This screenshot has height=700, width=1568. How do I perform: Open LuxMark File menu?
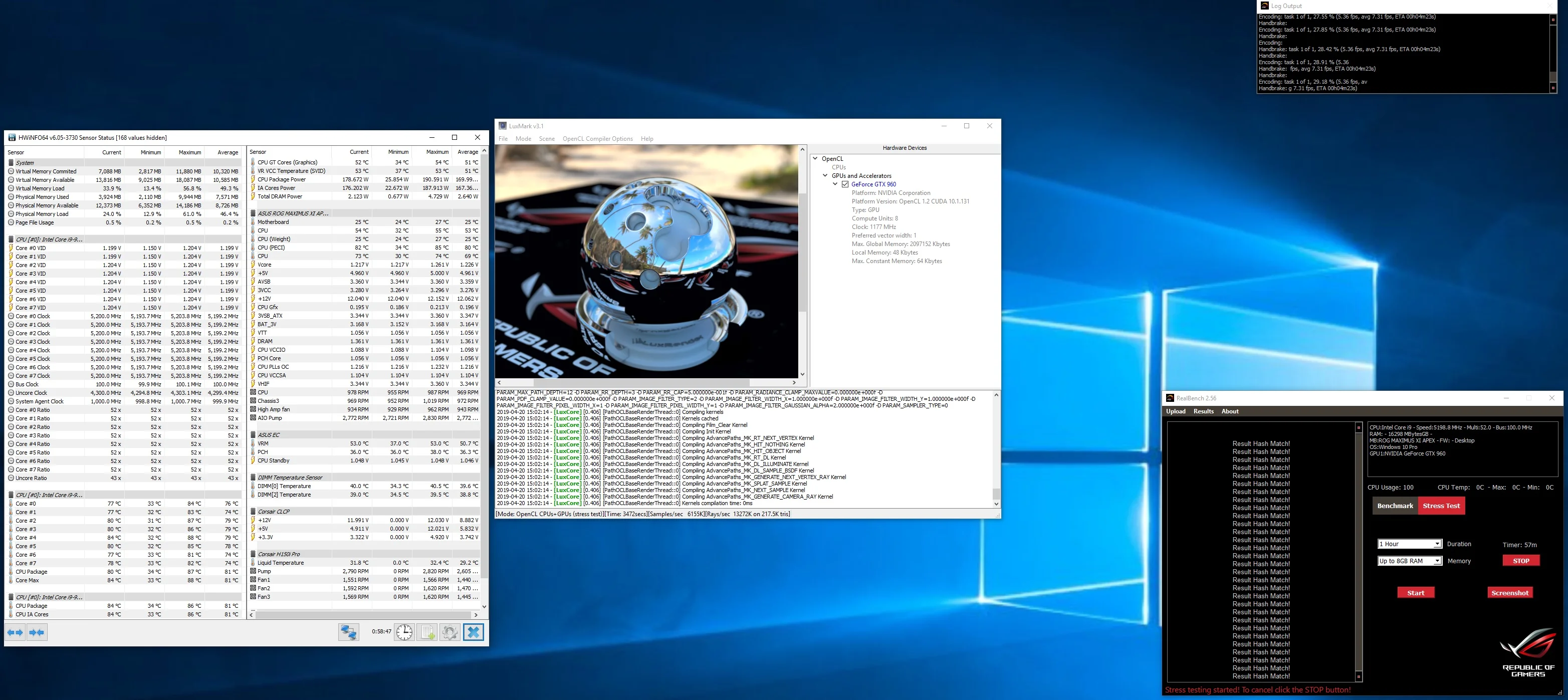(x=503, y=139)
